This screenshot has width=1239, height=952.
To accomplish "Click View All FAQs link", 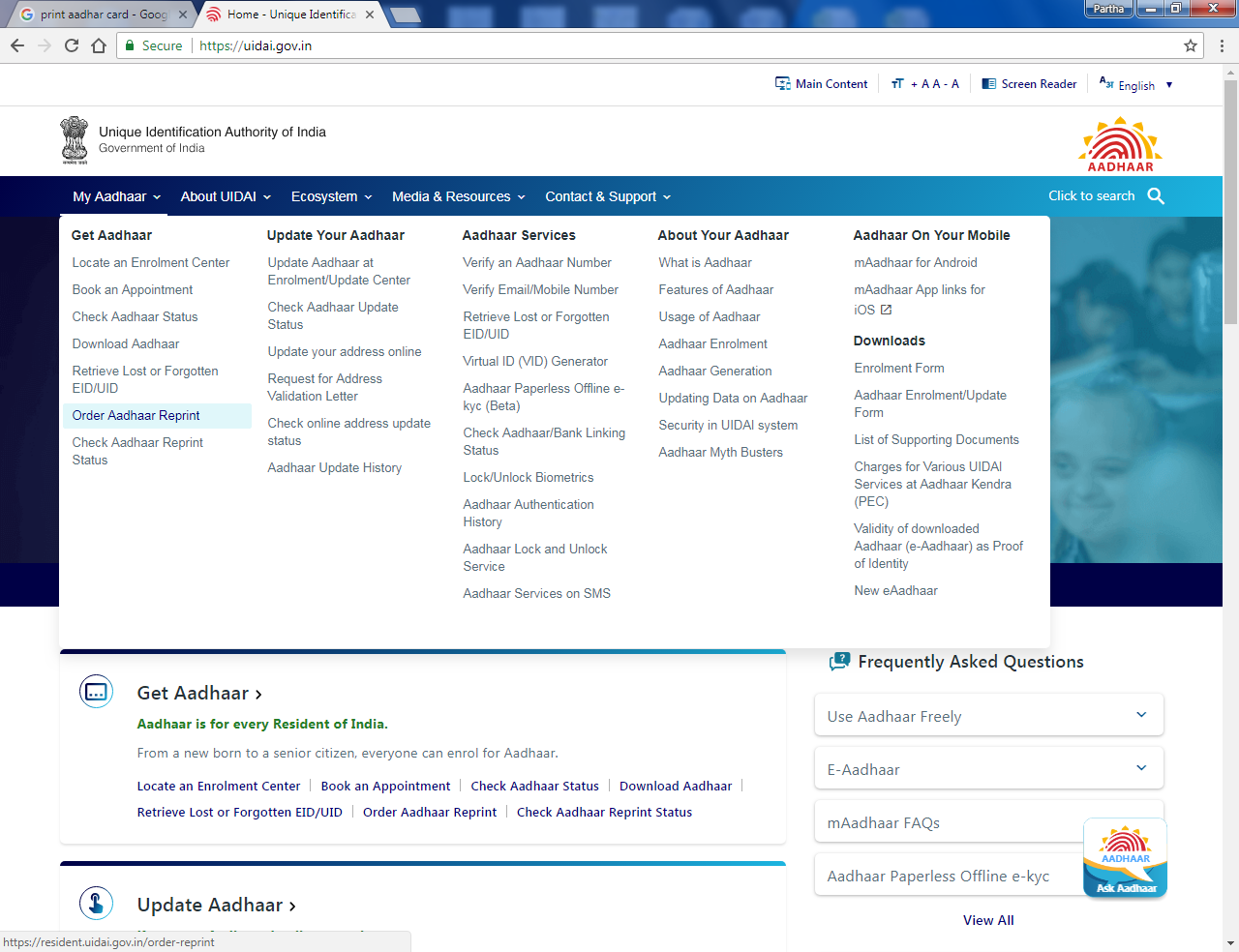I will coord(988,920).
